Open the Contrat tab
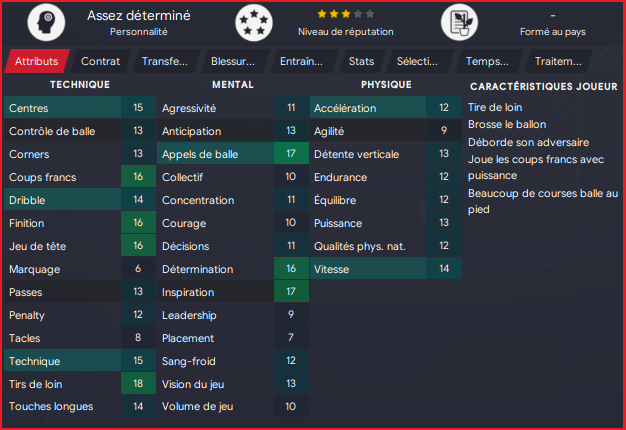The image size is (626, 430). coord(100,61)
